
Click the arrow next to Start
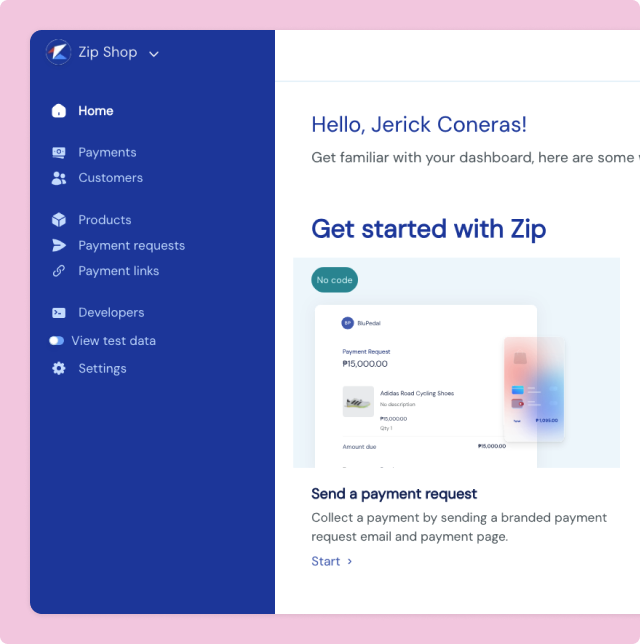pos(350,561)
